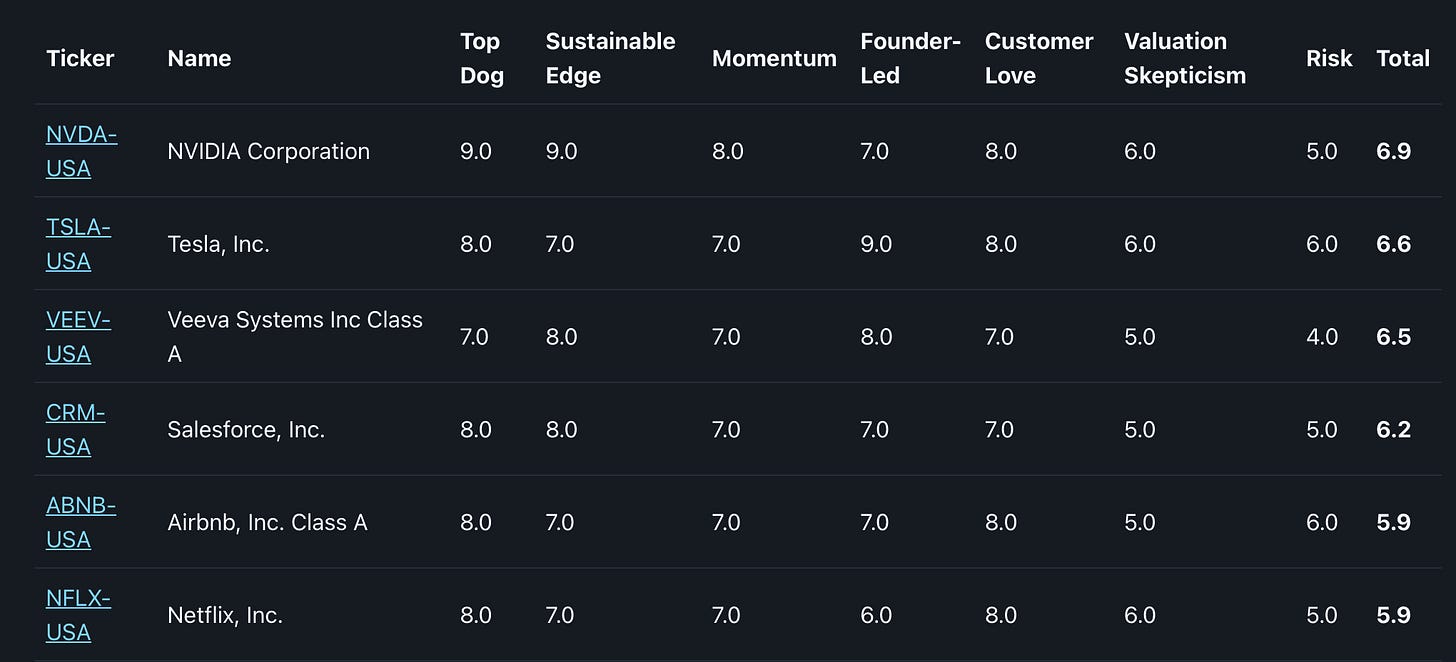Follow the VEEV-USA ticker link

coord(78,337)
